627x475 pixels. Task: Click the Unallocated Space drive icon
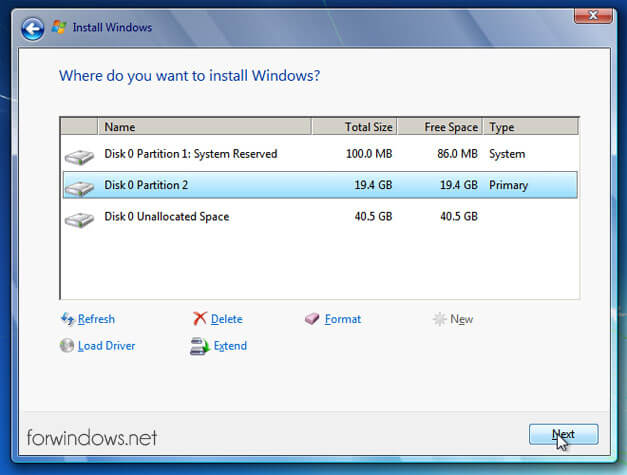(79, 218)
